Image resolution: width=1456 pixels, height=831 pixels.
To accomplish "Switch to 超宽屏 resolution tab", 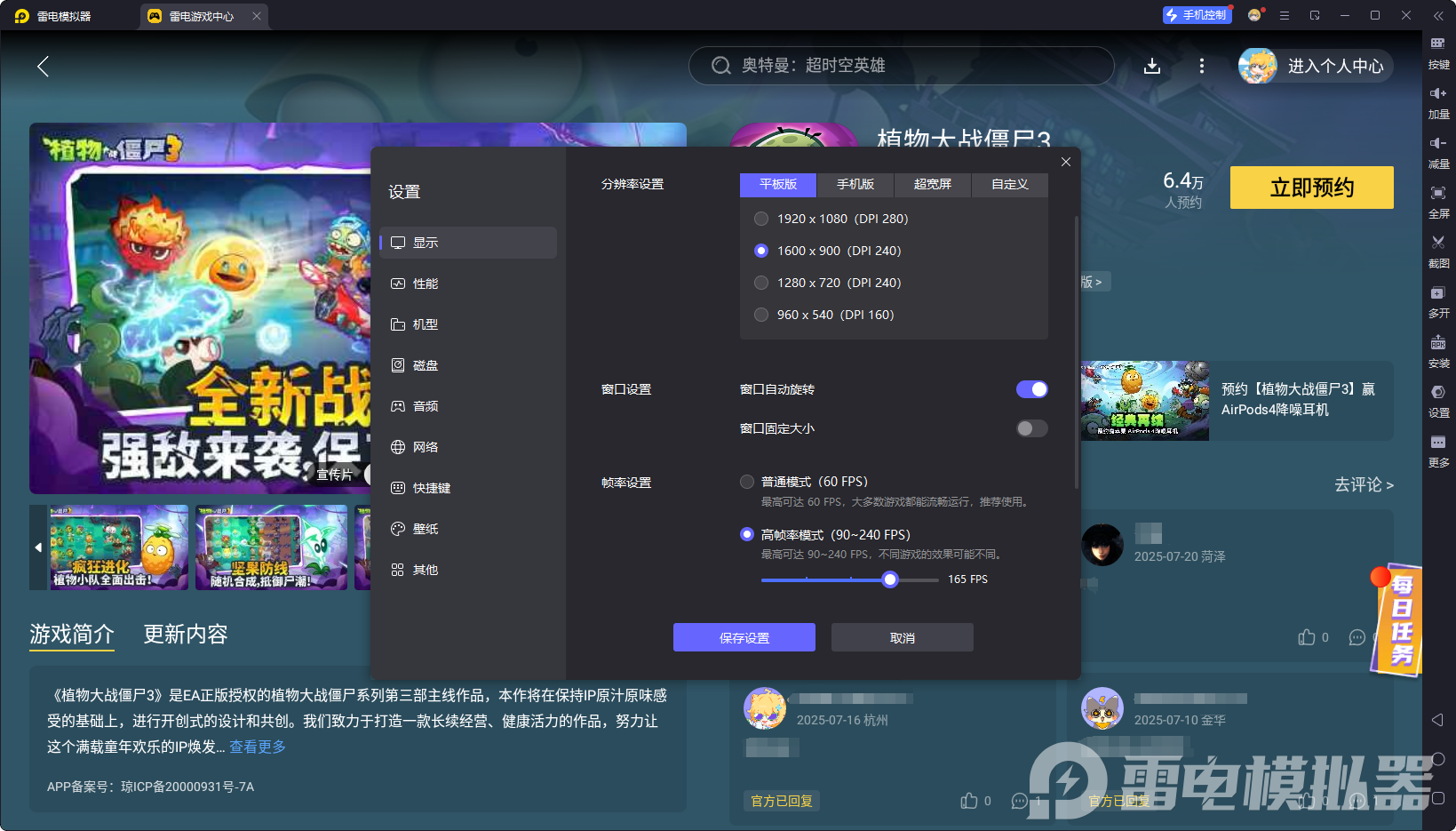I will (933, 184).
